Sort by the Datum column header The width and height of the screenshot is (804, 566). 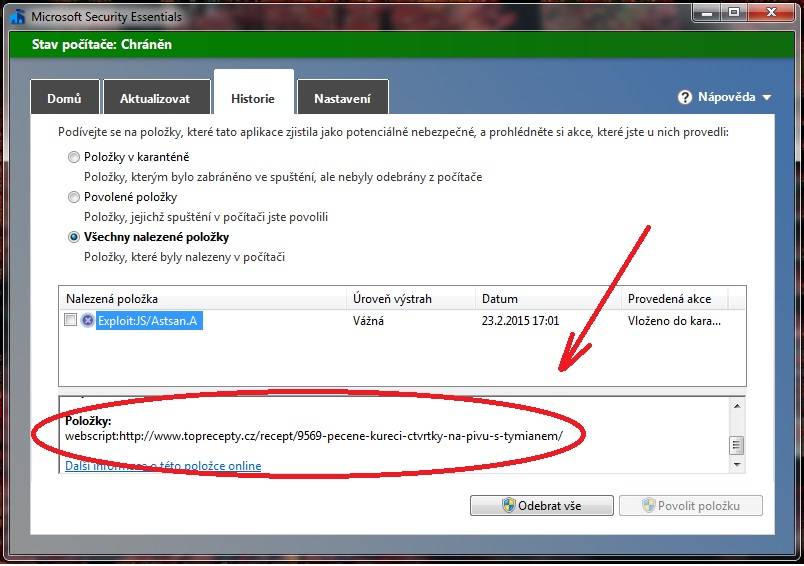click(548, 298)
